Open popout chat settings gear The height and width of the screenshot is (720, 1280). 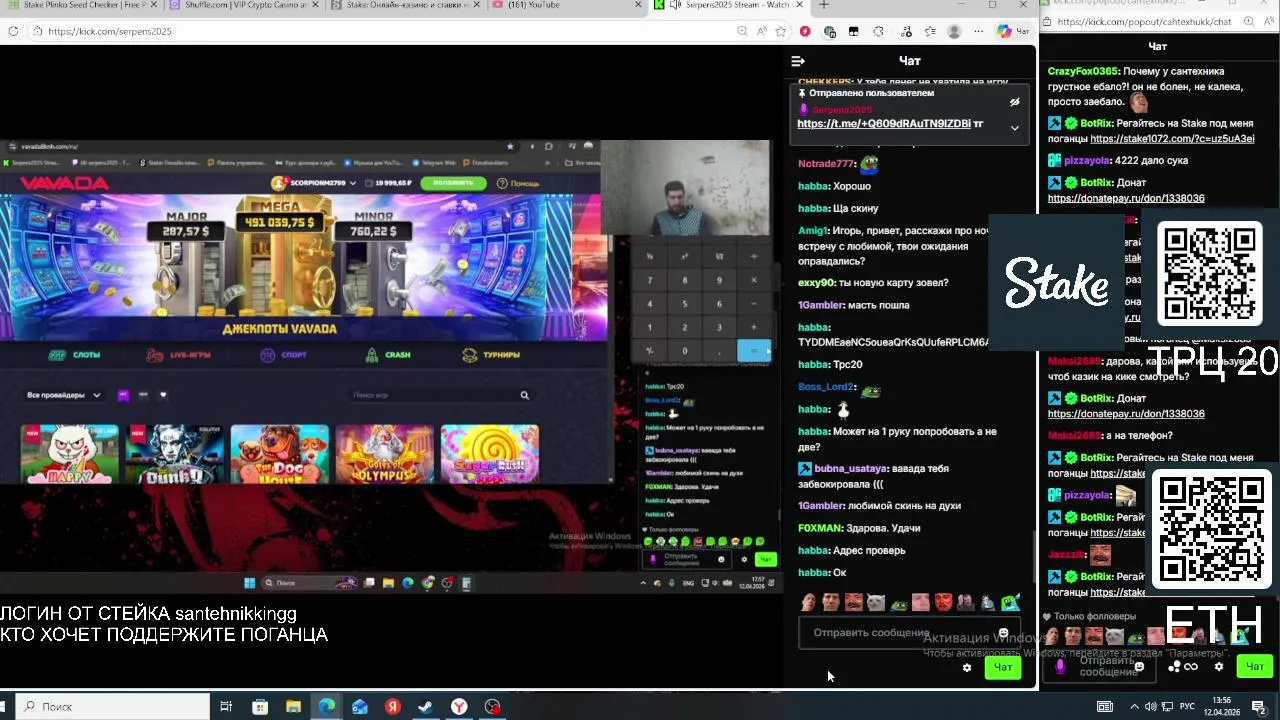[x=1219, y=667]
